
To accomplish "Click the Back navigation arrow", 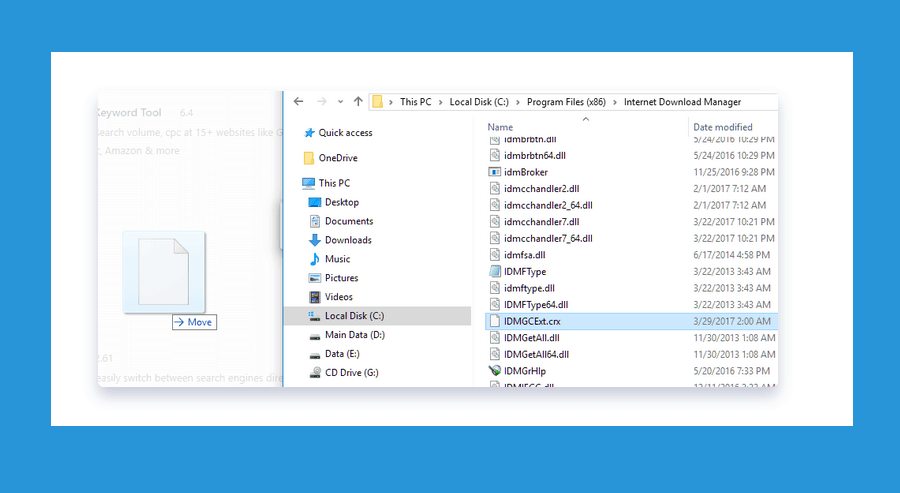I will 298,102.
